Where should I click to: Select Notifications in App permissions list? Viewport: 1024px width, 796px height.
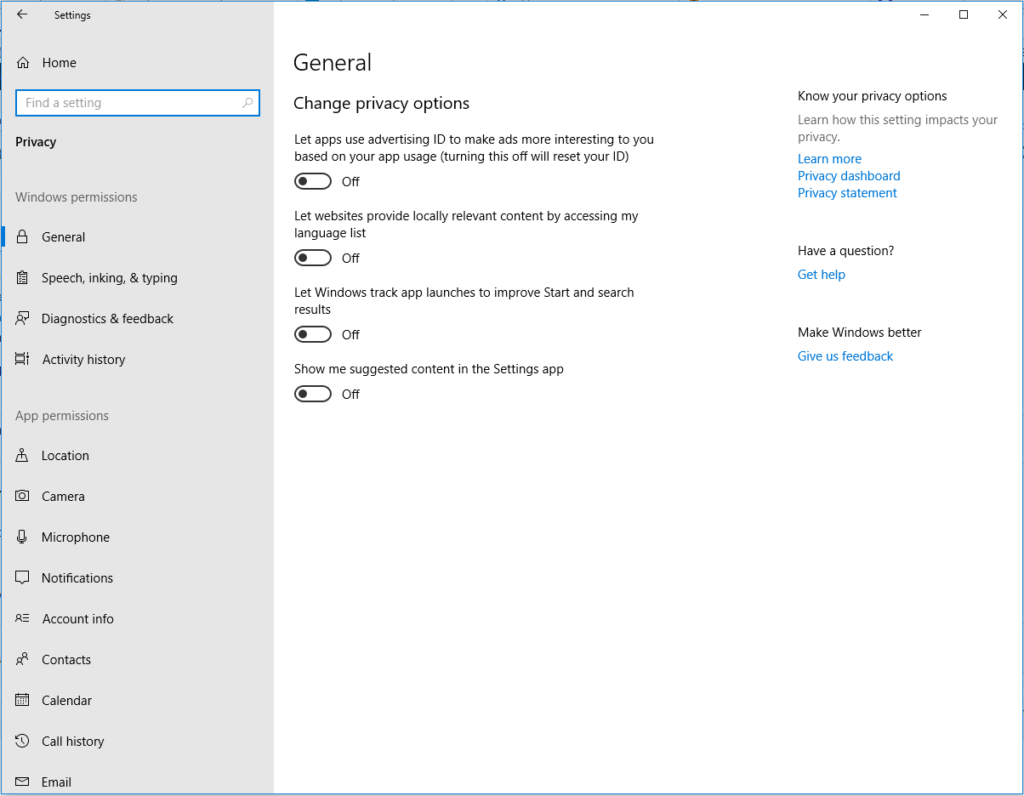coord(77,578)
